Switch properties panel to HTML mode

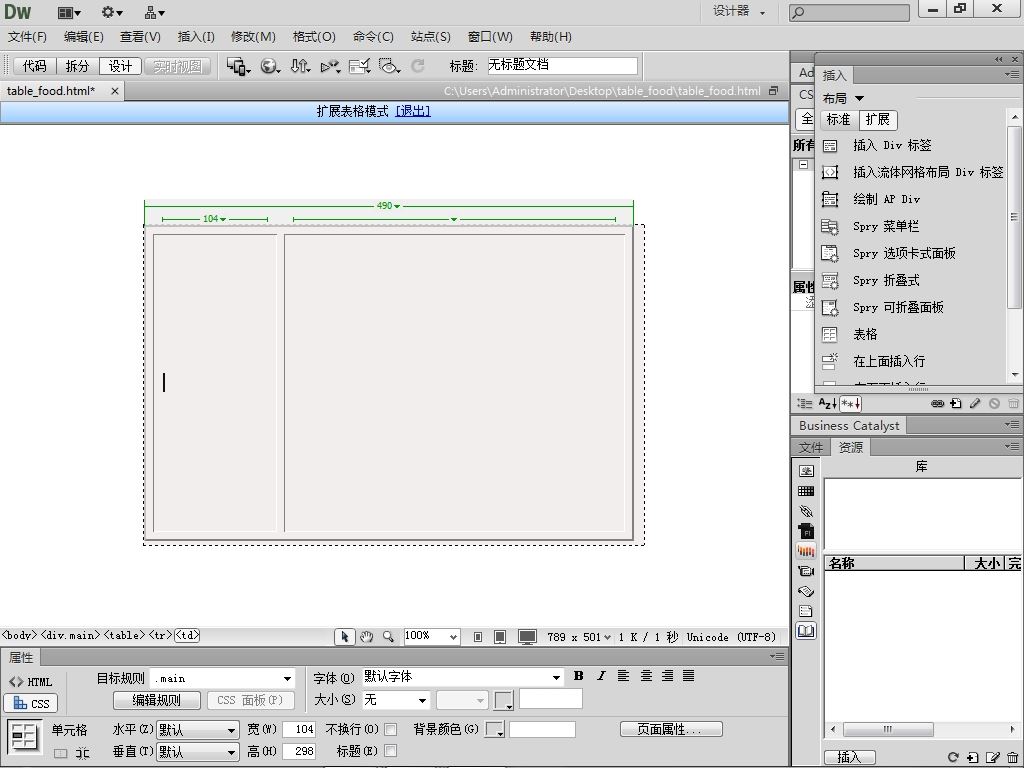tap(31, 682)
